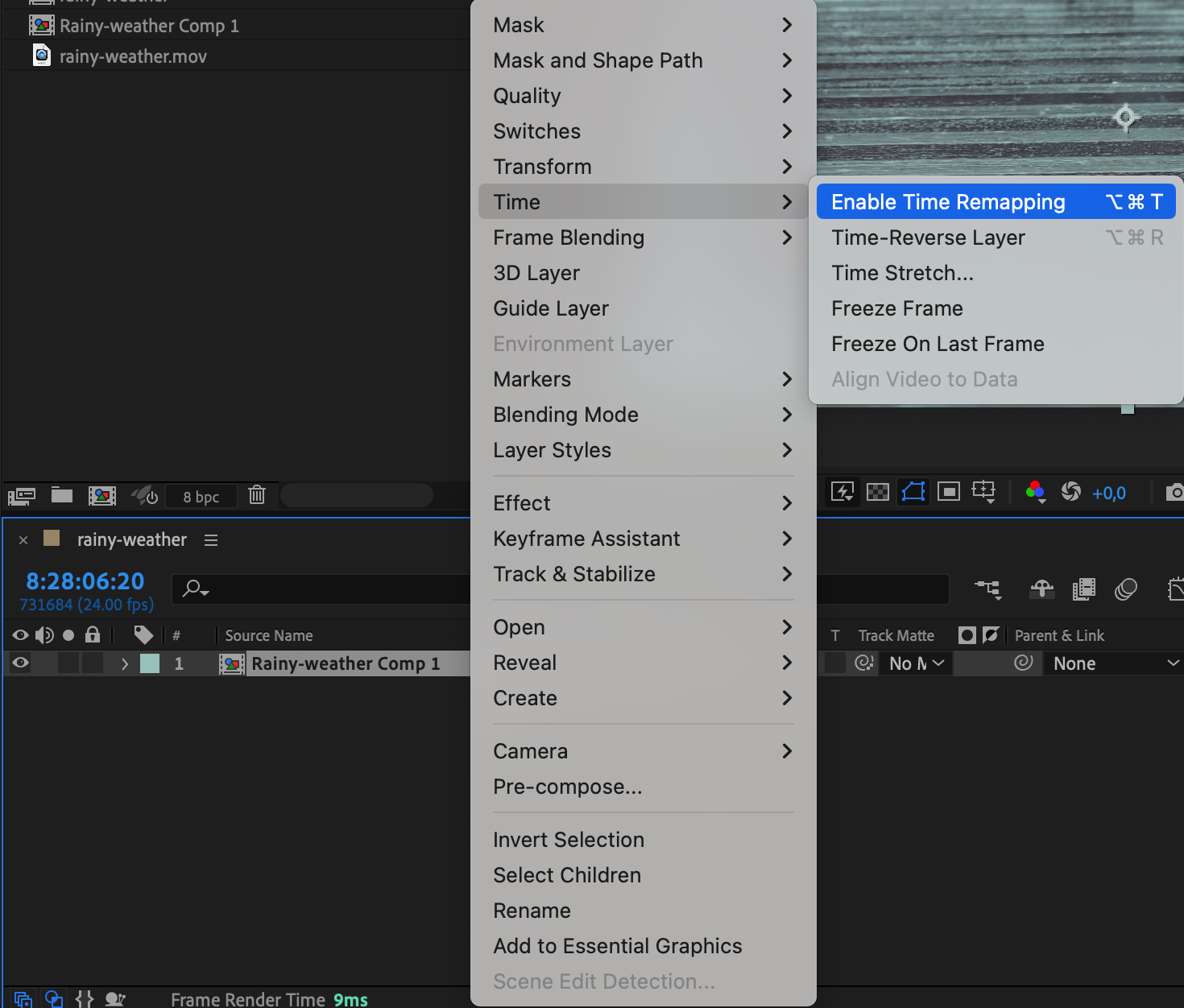Click the layer 1 label color swatch

tap(150, 663)
